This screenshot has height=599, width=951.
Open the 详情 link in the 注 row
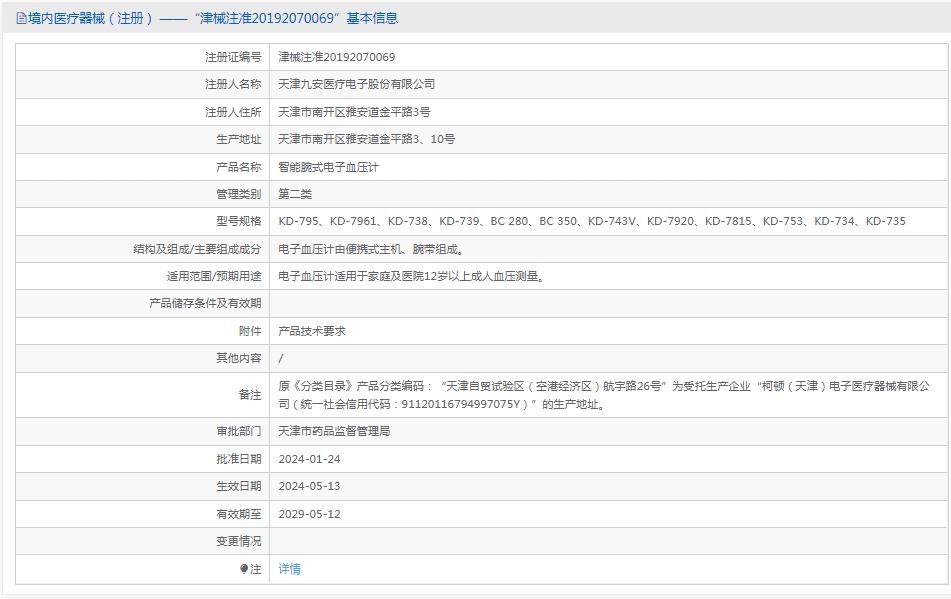[x=289, y=569]
